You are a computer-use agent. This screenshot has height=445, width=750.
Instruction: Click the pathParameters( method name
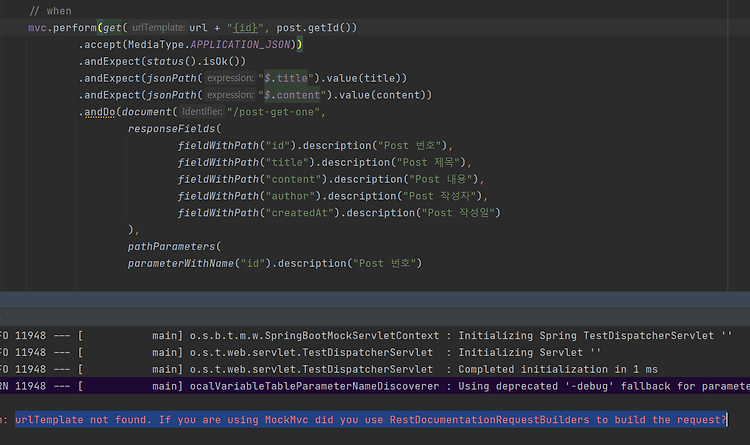pos(174,246)
